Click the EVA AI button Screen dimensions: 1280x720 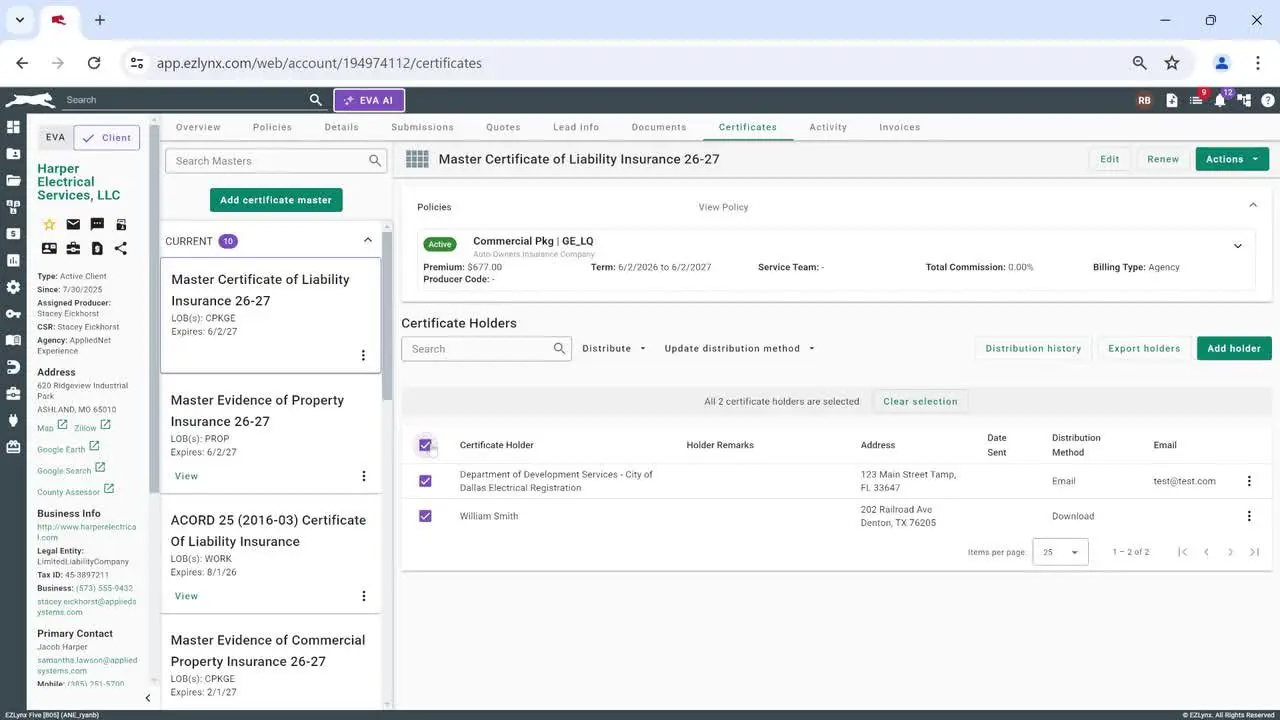369,100
